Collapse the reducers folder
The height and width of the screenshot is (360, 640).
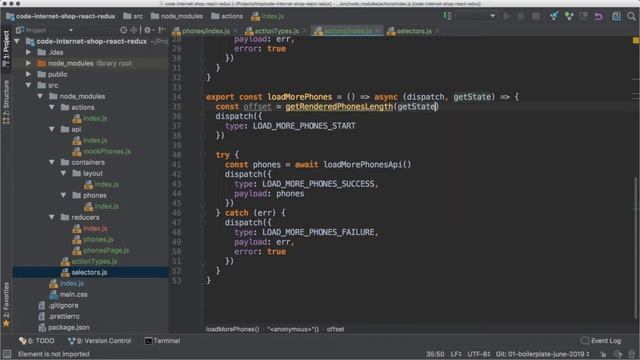[52, 218]
